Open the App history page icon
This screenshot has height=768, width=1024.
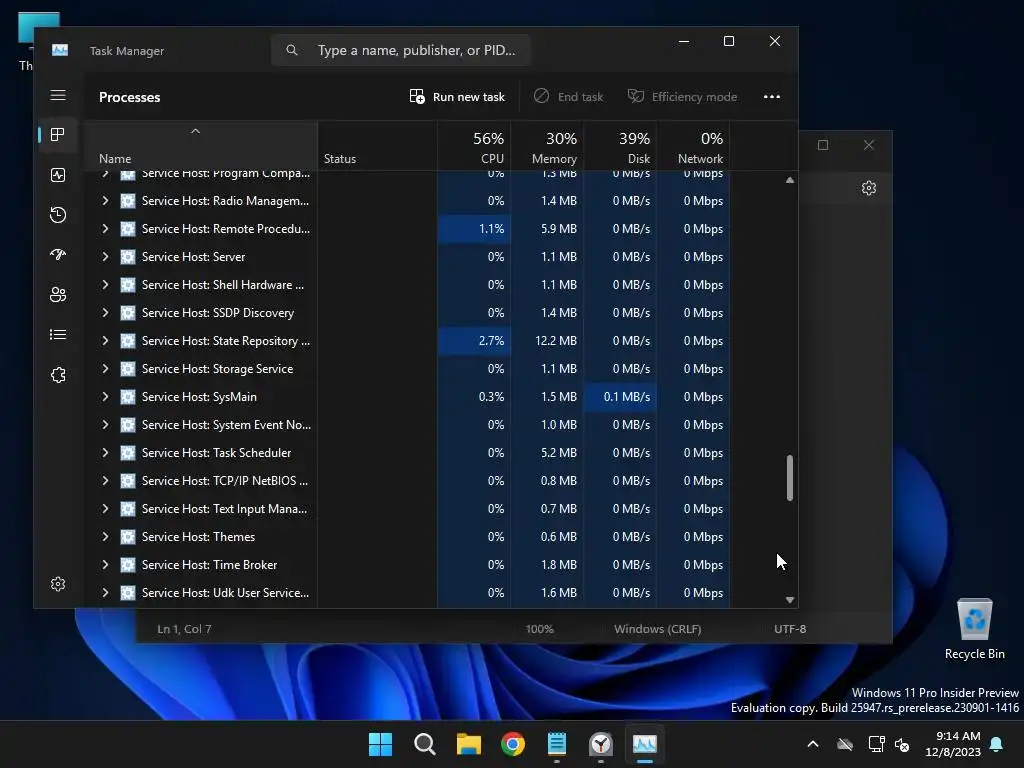click(x=58, y=215)
